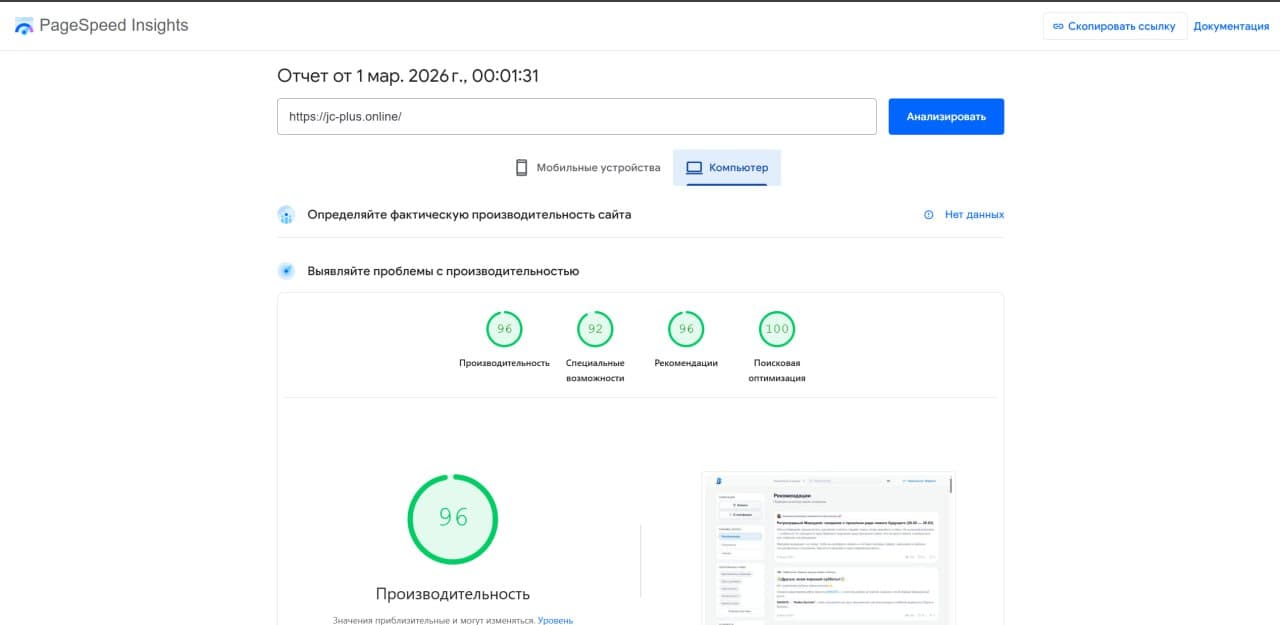The width and height of the screenshot is (1280, 625).
Task: Click the Определяйте фактическую производительность сайта heading
Action: pyautogui.click(x=469, y=215)
